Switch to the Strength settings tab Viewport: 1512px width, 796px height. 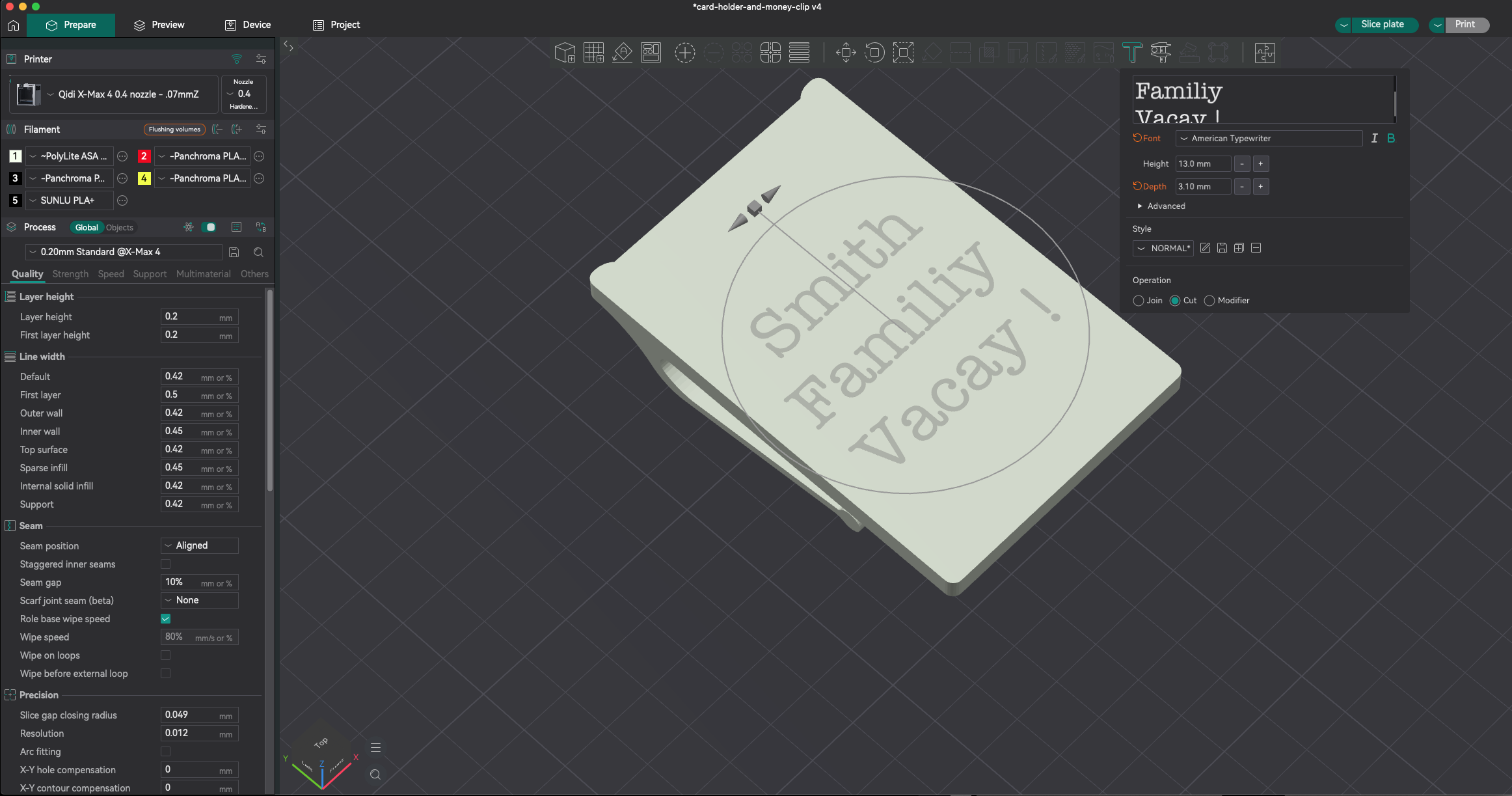pyautogui.click(x=70, y=274)
